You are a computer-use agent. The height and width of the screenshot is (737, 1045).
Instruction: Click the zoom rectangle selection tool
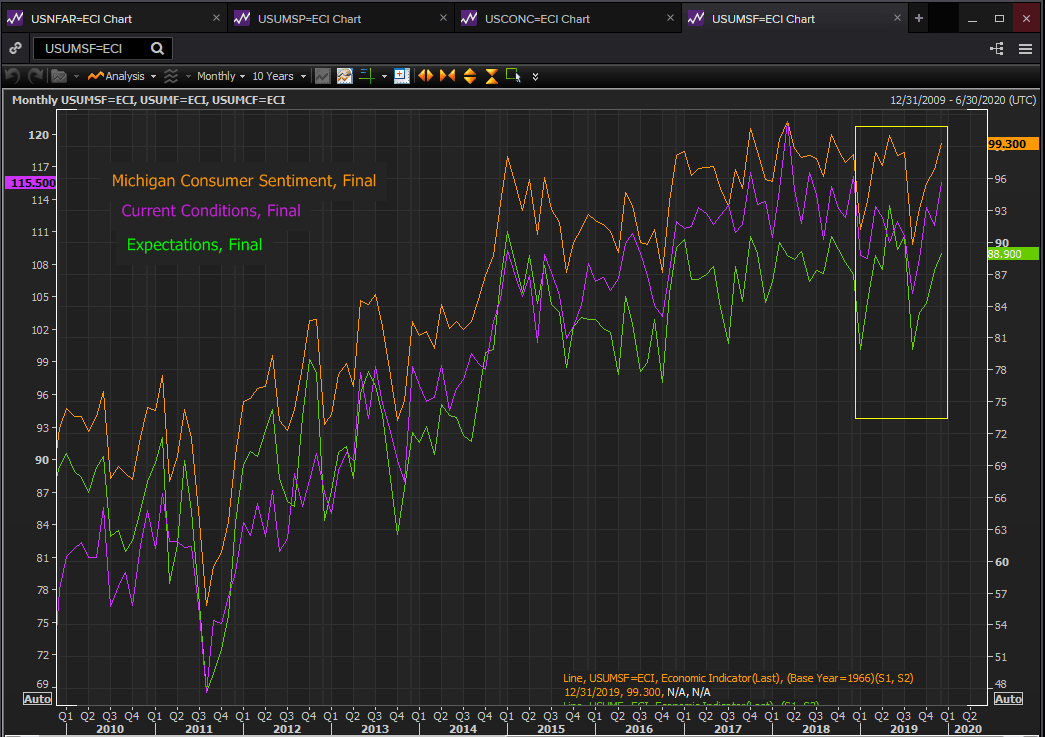[x=513, y=75]
